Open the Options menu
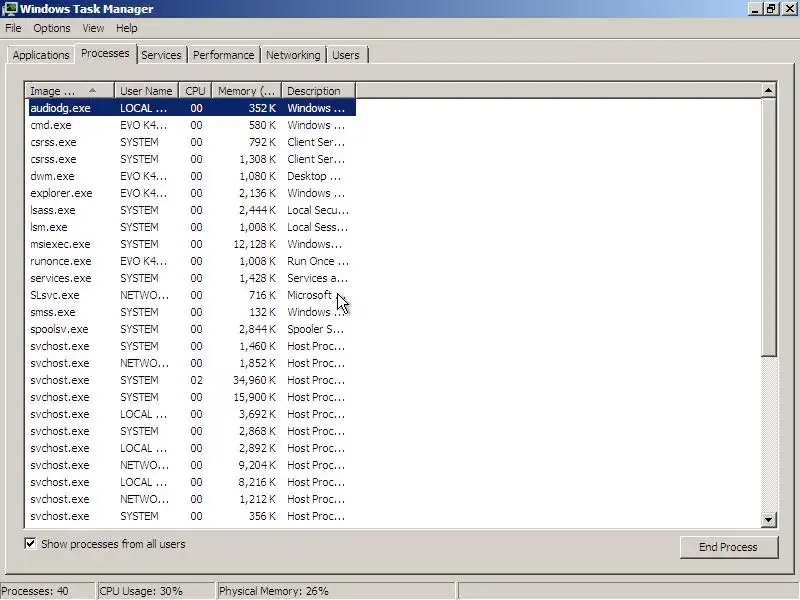 point(52,28)
